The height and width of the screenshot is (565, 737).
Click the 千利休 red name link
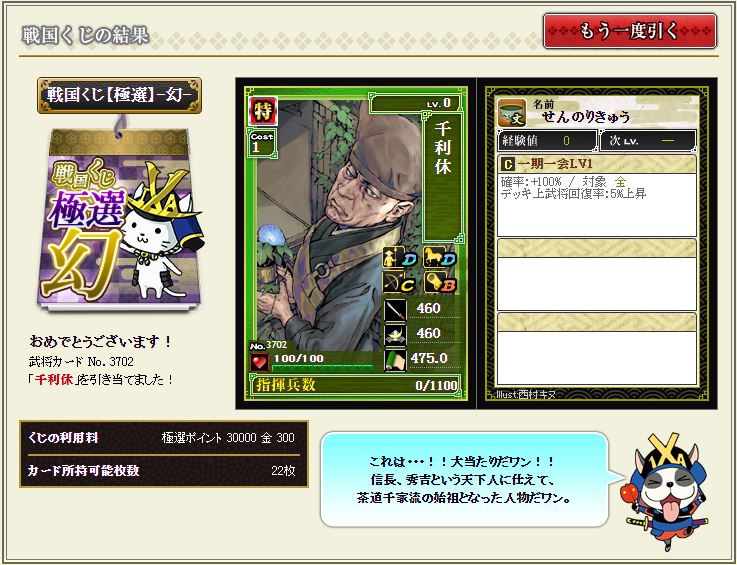[x=54, y=379]
